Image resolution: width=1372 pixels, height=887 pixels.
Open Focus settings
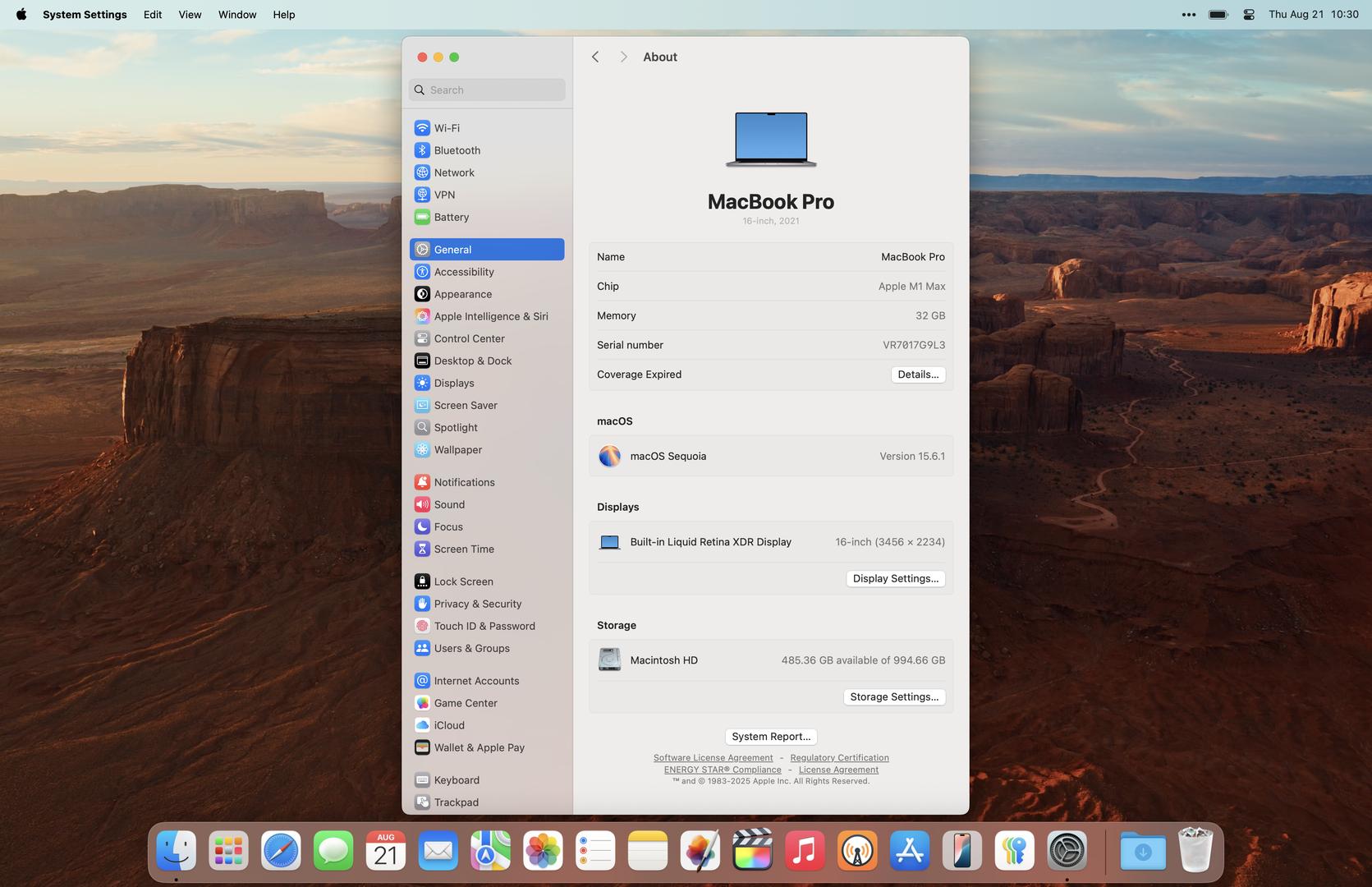click(x=487, y=526)
